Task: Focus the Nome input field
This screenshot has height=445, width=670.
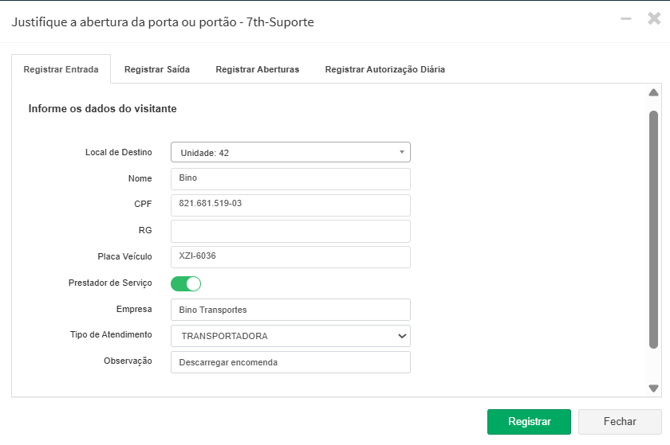Action: [290, 178]
